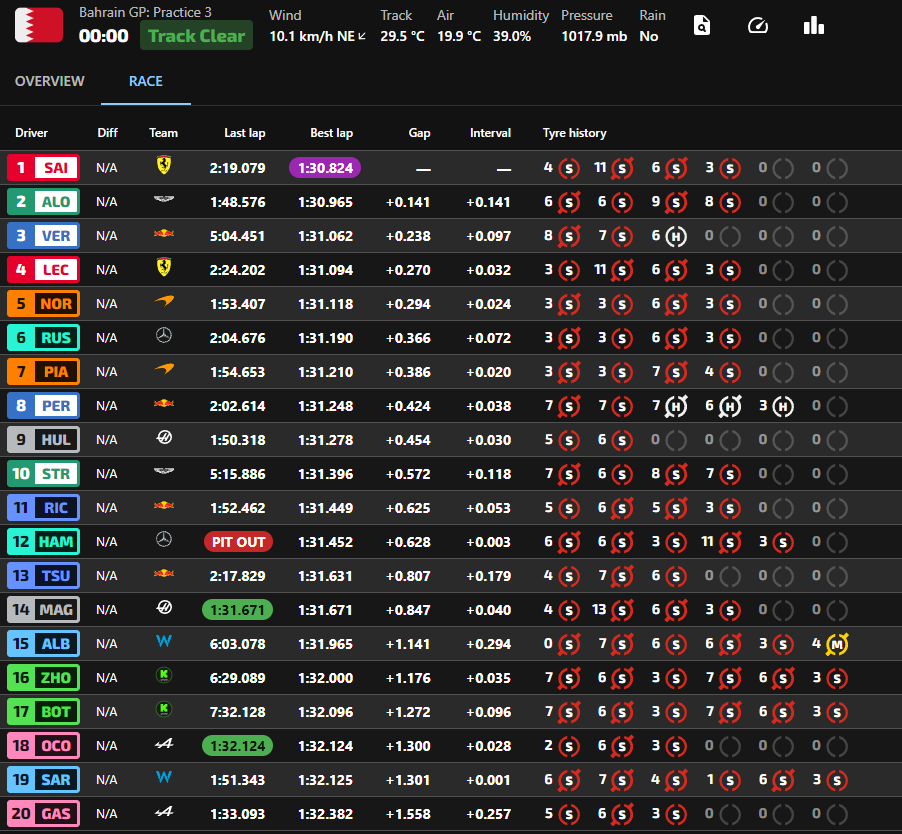Click the Driver column header
902x834 pixels.
[x=32, y=133]
